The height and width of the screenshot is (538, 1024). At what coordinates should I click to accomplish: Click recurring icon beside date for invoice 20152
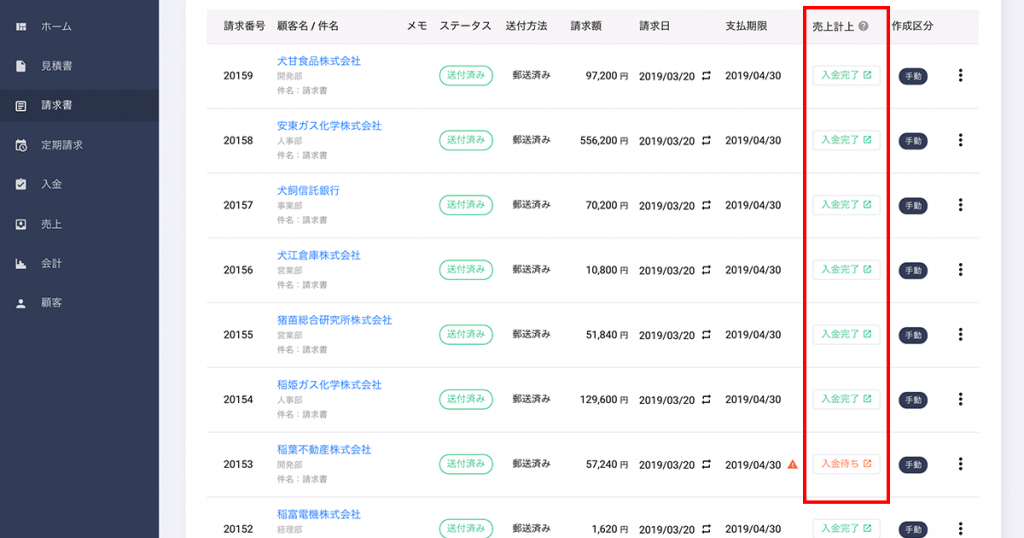(x=706, y=529)
